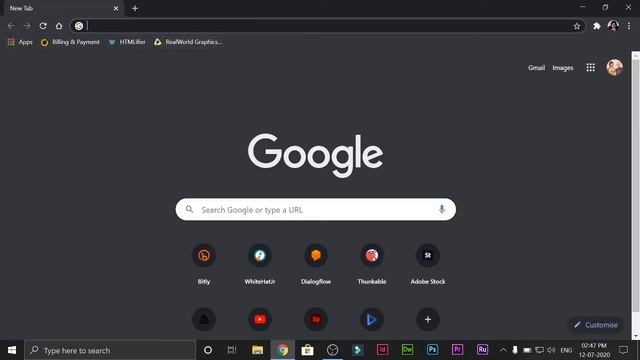Open the clock showing 02:47 PM
This screenshot has height=360, width=640.
point(594,350)
